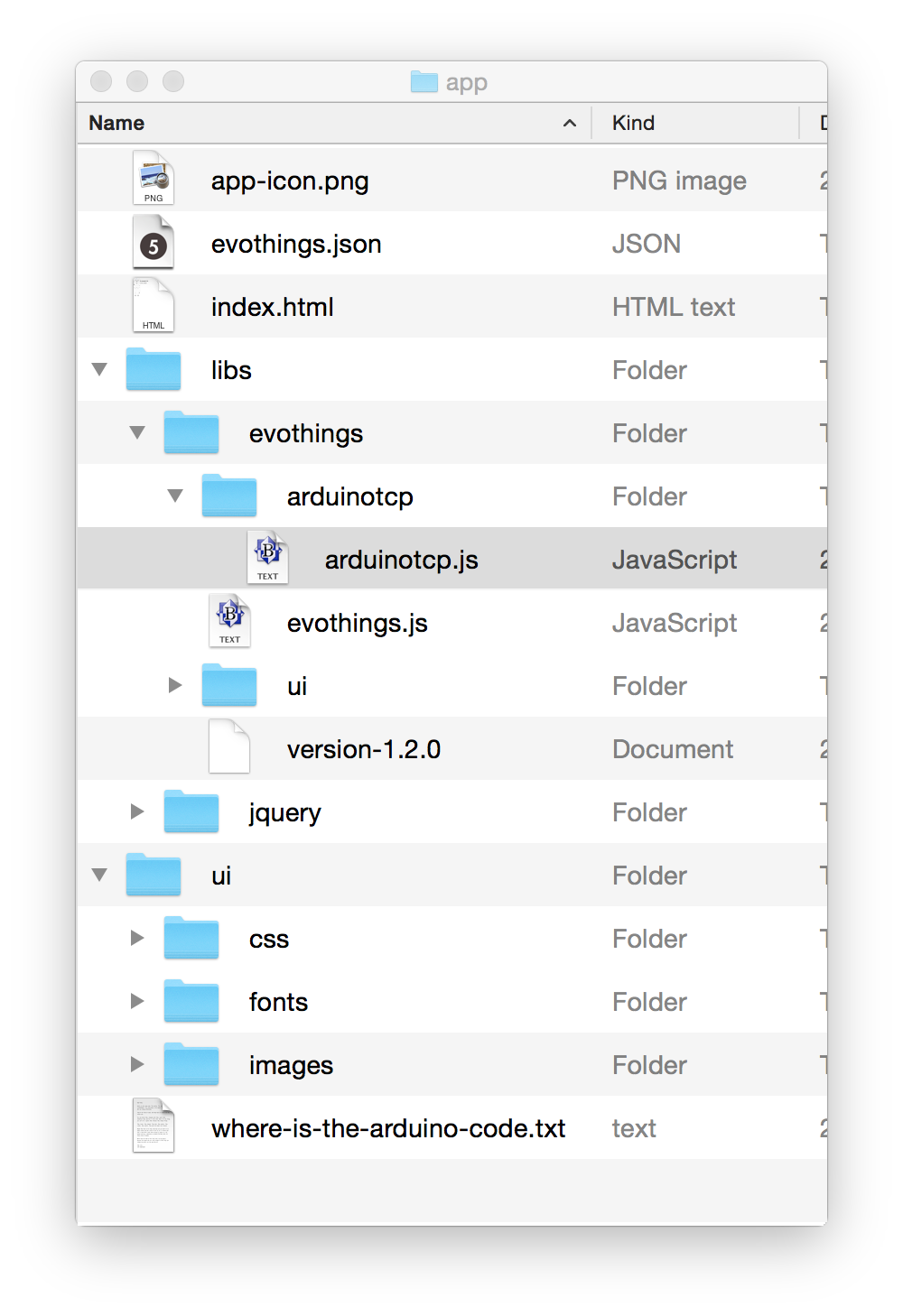Sort by the Name column header
The width and height of the screenshot is (903, 1316).
117,123
